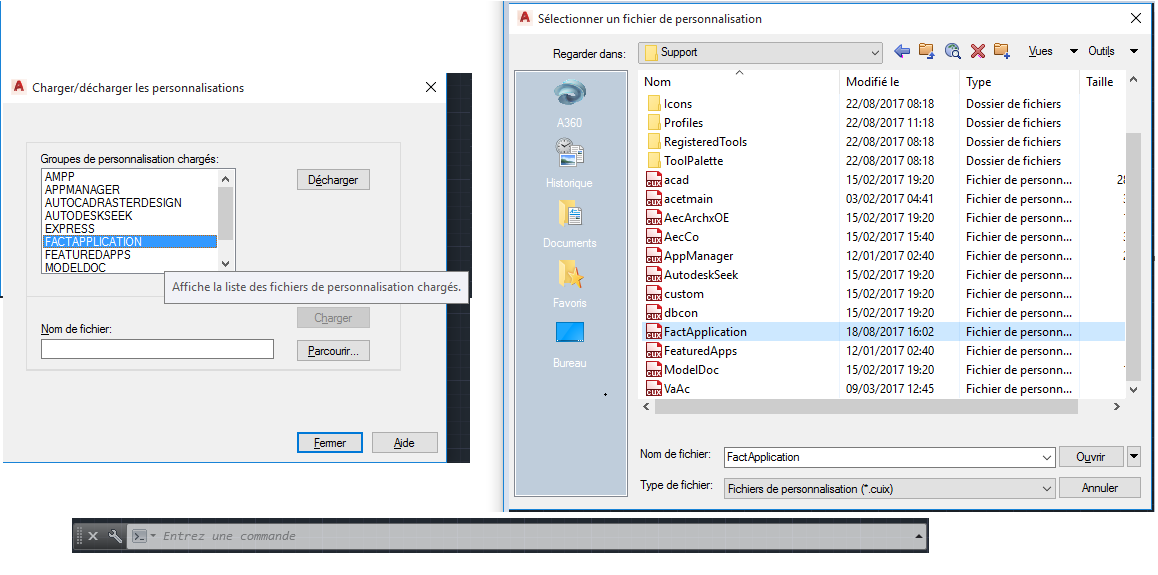Click the Décharger button
Image resolution: width=1158 pixels, height=575 pixels.
click(x=333, y=179)
